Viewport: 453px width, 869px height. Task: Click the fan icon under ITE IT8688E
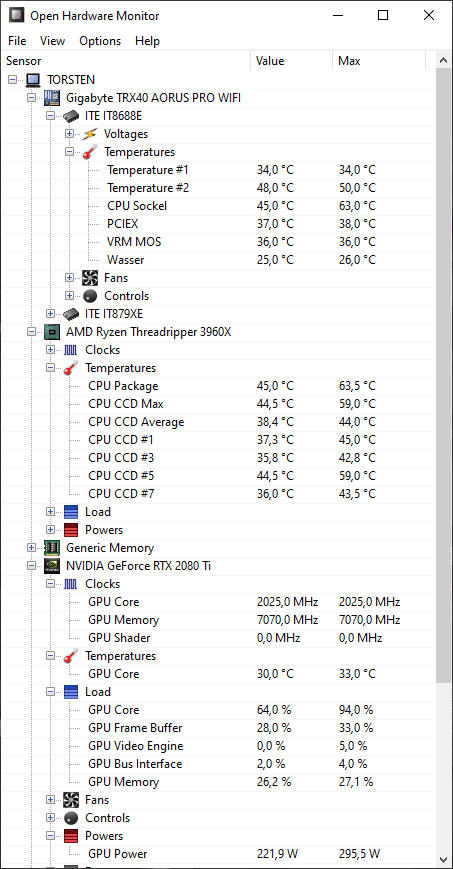(89, 278)
